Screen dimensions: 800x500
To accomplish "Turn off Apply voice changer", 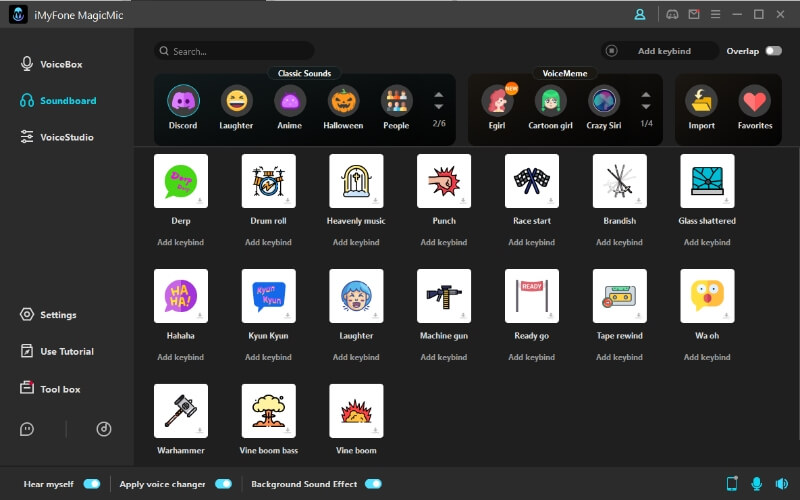I will 223,484.
